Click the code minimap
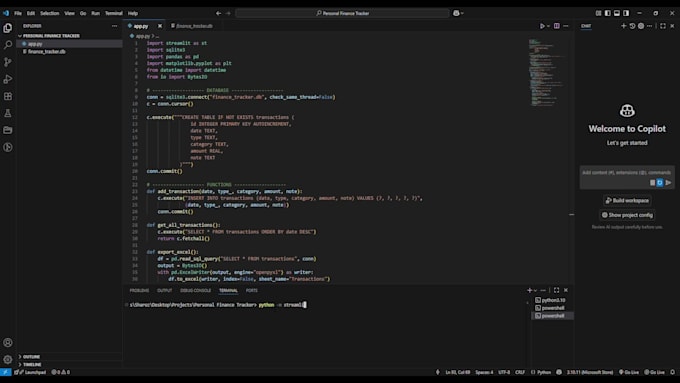680x383 pixels. click(546, 72)
